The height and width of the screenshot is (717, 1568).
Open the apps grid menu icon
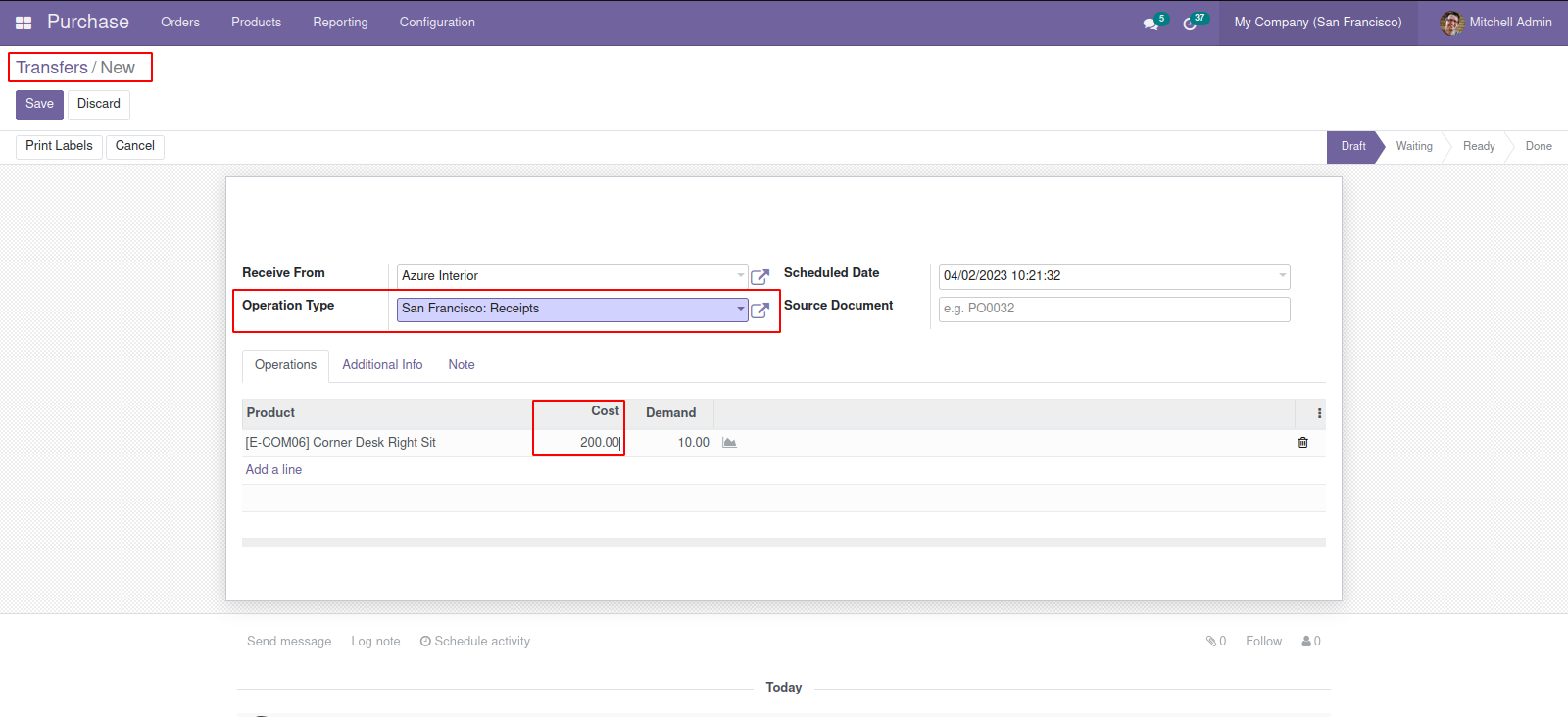click(x=24, y=23)
